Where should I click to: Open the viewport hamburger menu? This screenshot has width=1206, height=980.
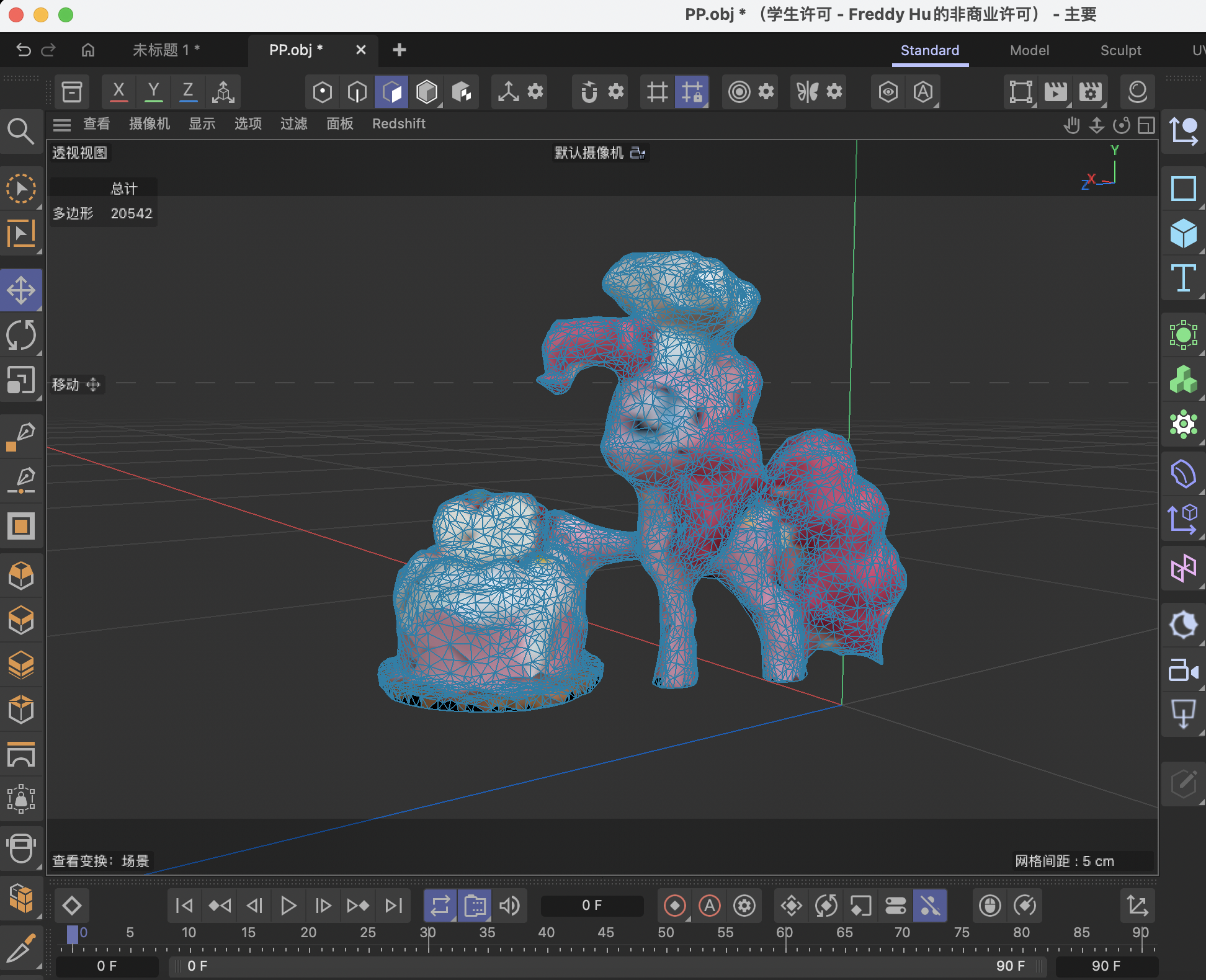62,124
